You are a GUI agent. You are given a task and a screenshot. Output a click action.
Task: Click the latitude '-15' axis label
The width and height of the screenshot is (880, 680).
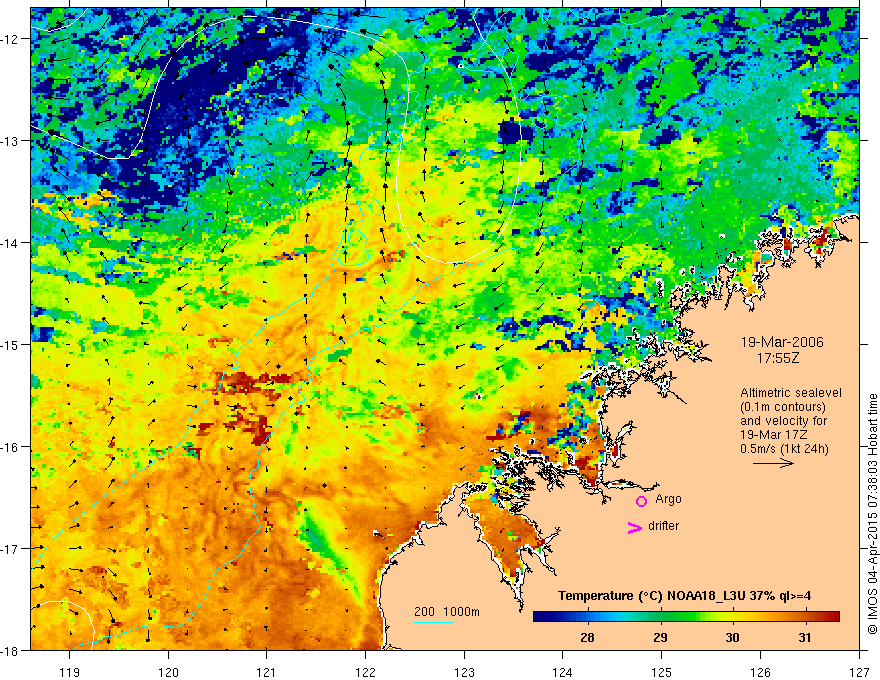[x=10, y=344]
